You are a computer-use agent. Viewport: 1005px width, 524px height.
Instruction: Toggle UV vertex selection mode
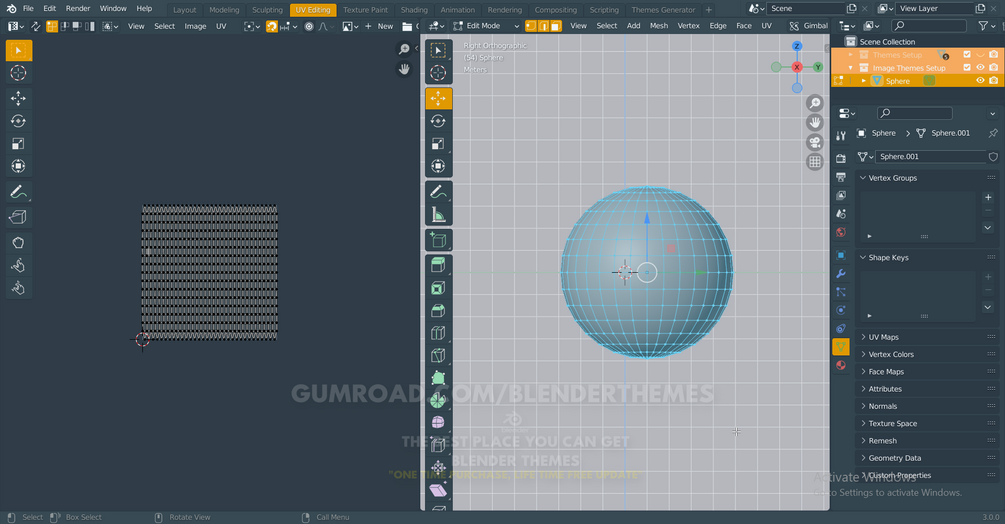[52, 26]
